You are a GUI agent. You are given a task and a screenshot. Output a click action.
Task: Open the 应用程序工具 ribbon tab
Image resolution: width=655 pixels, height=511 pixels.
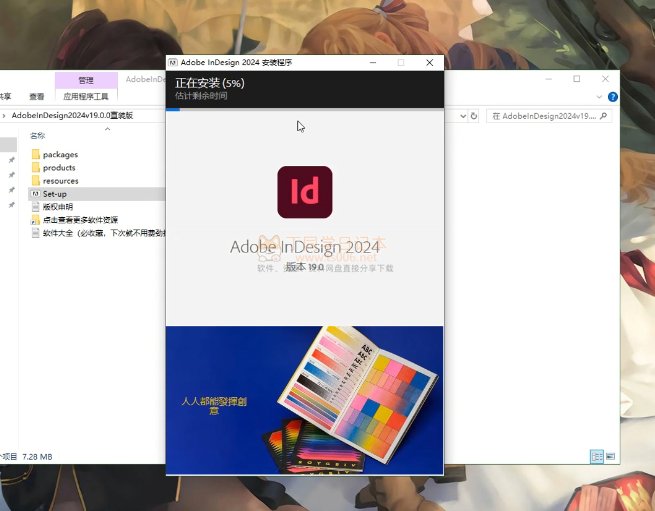[86, 97]
